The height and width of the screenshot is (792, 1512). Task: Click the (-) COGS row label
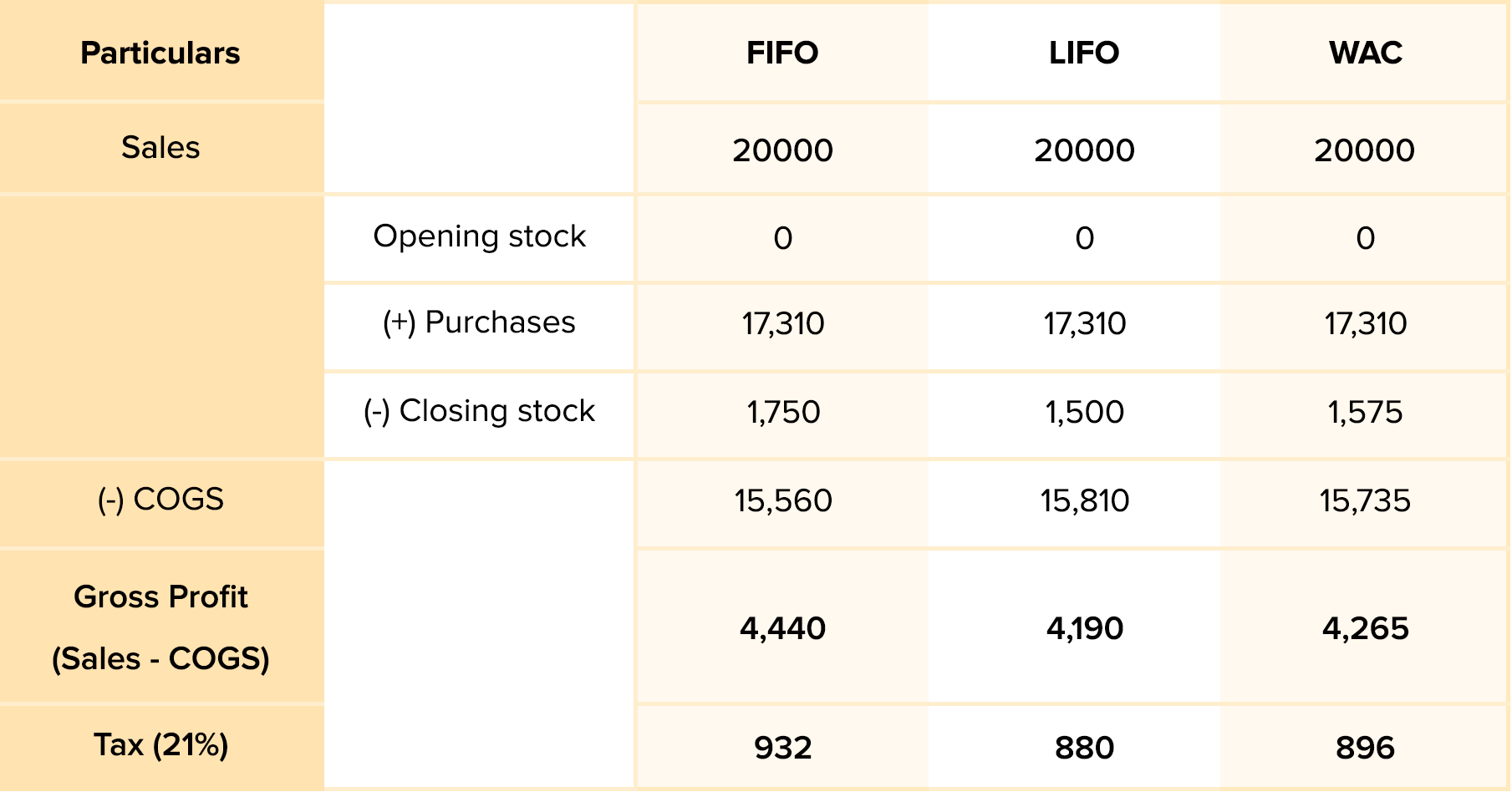(160, 500)
